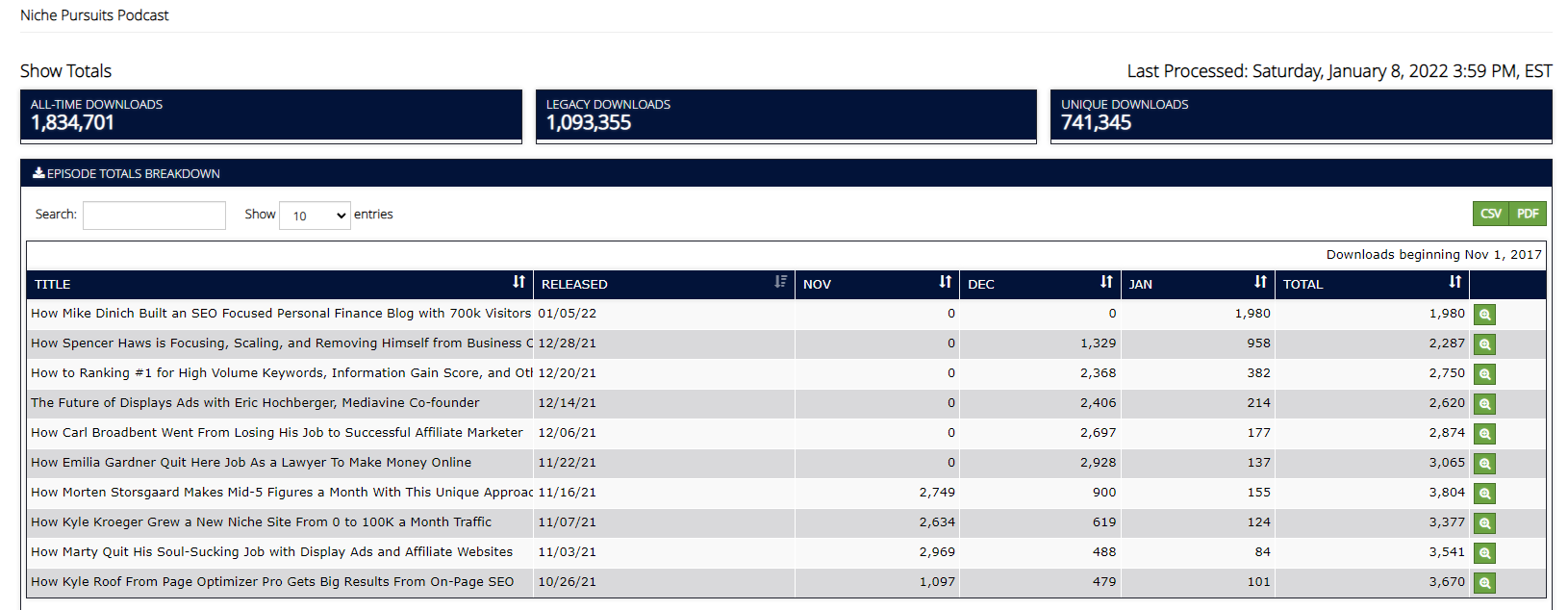Select the Legacy Downloads totals card
The image size is (1568, 610).
click(x=786, y=116)
